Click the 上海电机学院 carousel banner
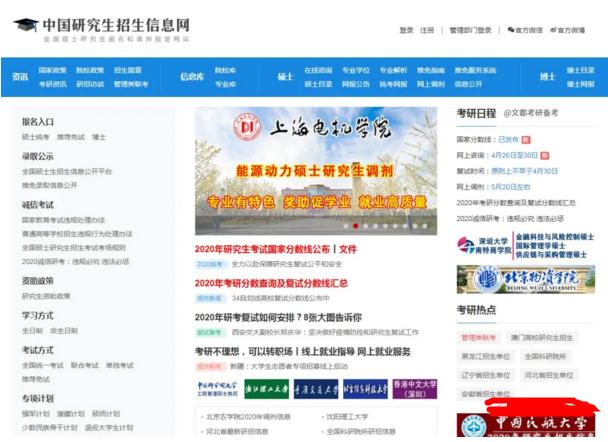Screen dimensions: 608x442 [x=316, y=171]
